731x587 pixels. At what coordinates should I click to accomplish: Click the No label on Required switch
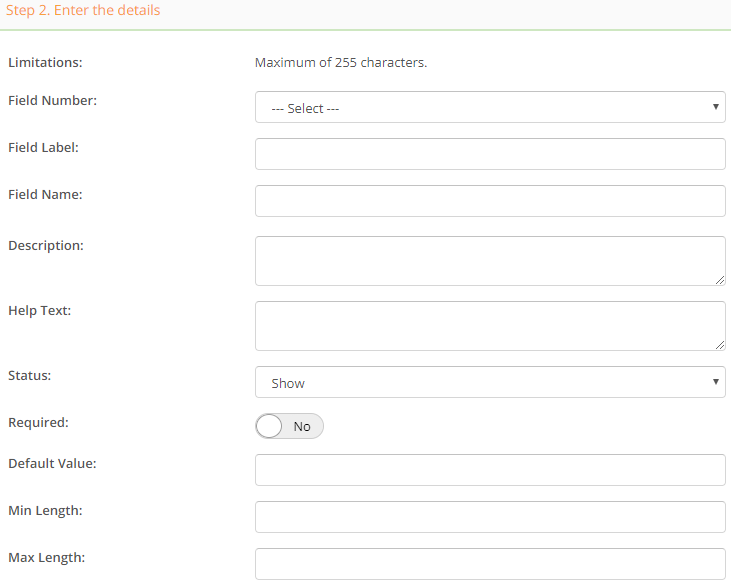tap(302, 427)
